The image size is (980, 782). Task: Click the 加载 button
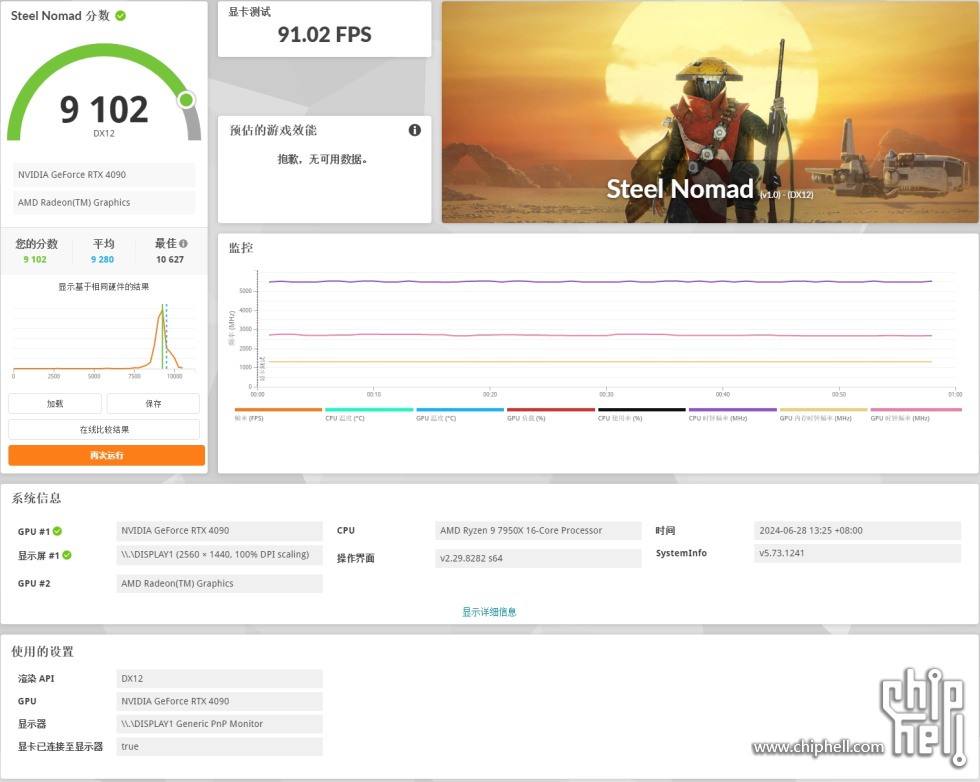55,404
